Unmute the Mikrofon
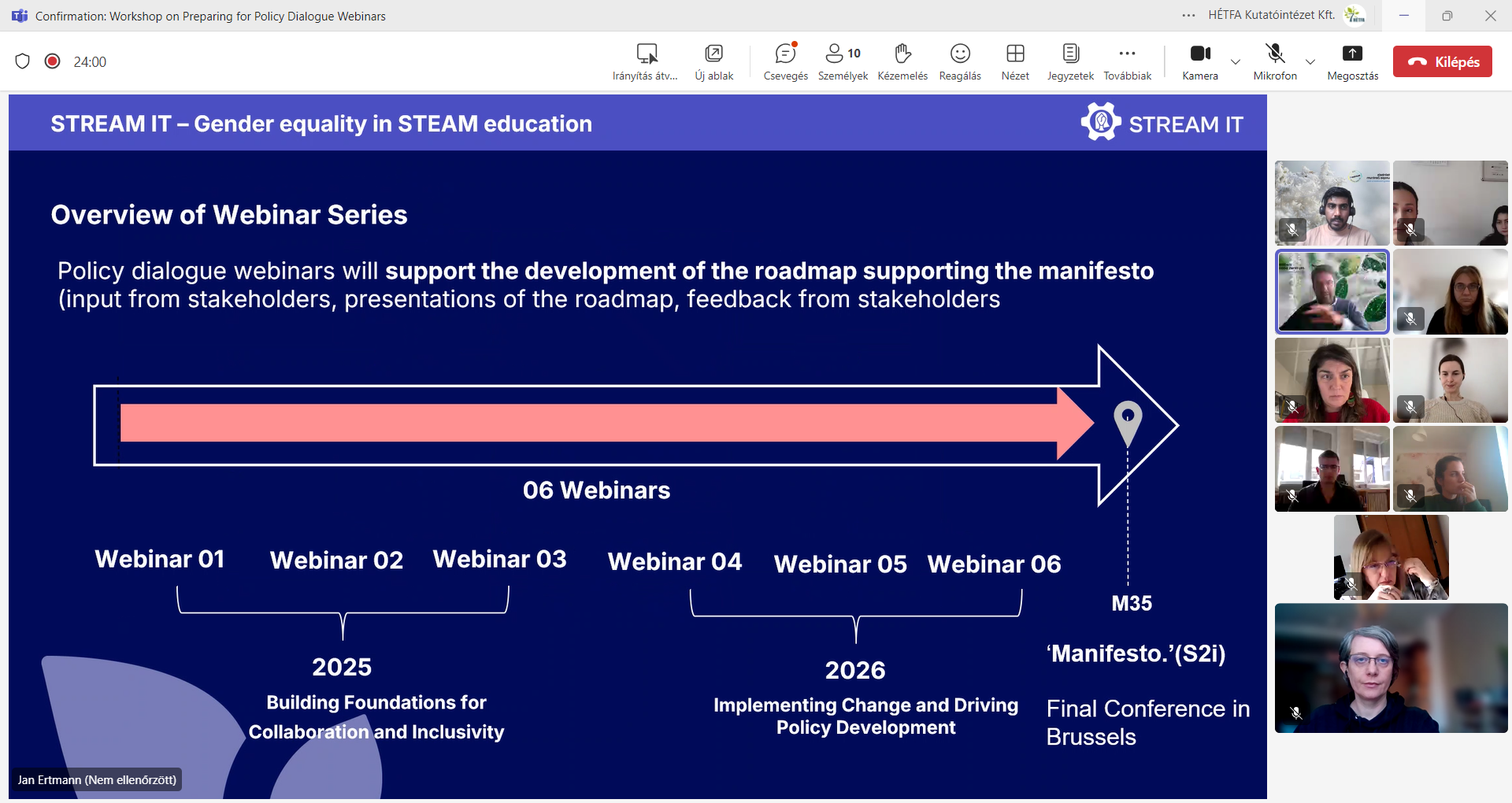This screenshot has height=803, width=1512. click(x=1274, y=61)
